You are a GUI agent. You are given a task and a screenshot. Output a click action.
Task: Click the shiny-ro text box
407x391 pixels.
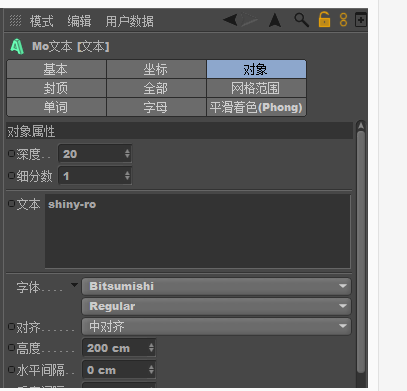(x=198, y=231)
